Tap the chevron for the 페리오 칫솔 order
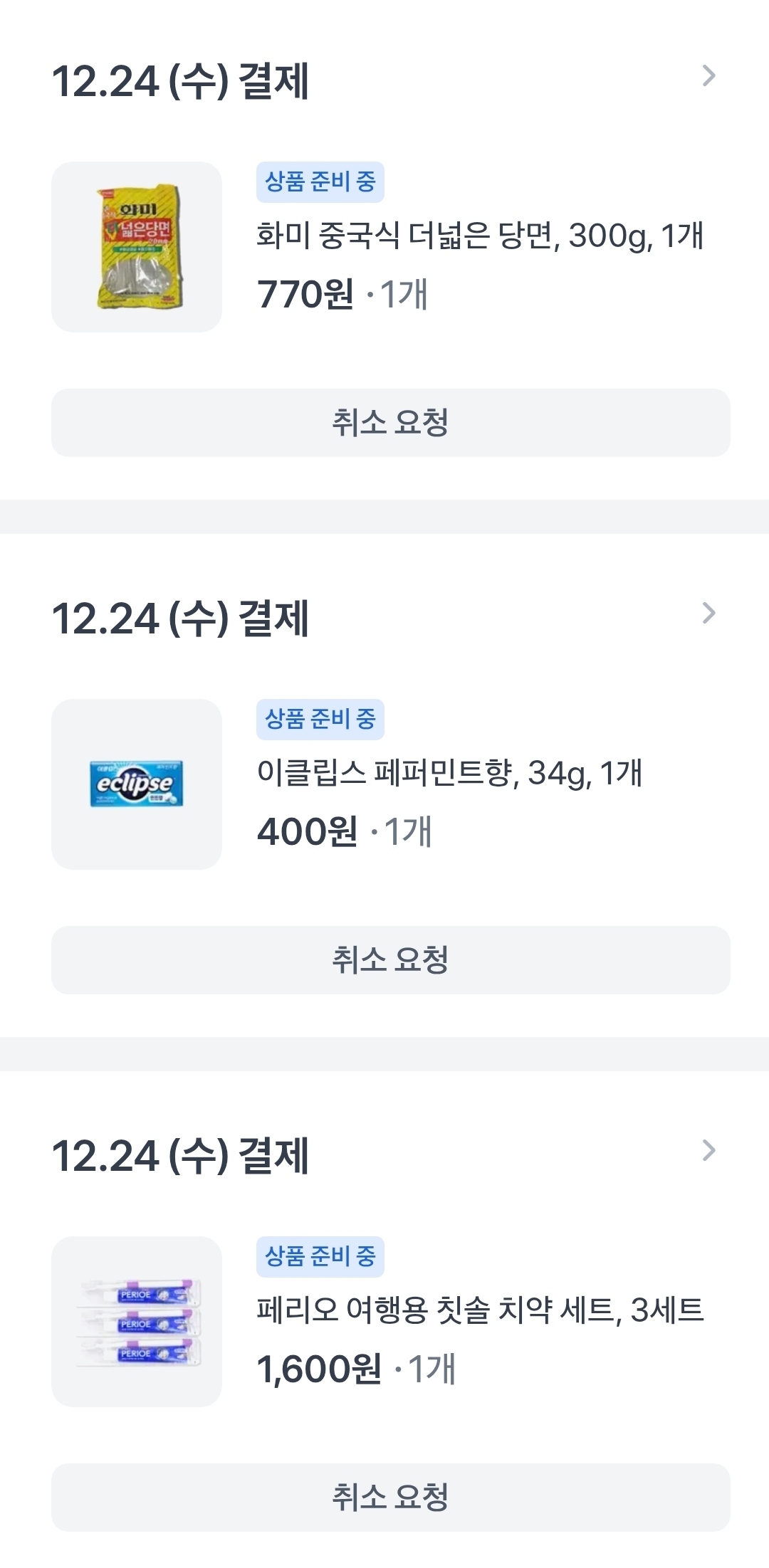Viewport: 769px width, 1568px height. (x=708, y=1151)
